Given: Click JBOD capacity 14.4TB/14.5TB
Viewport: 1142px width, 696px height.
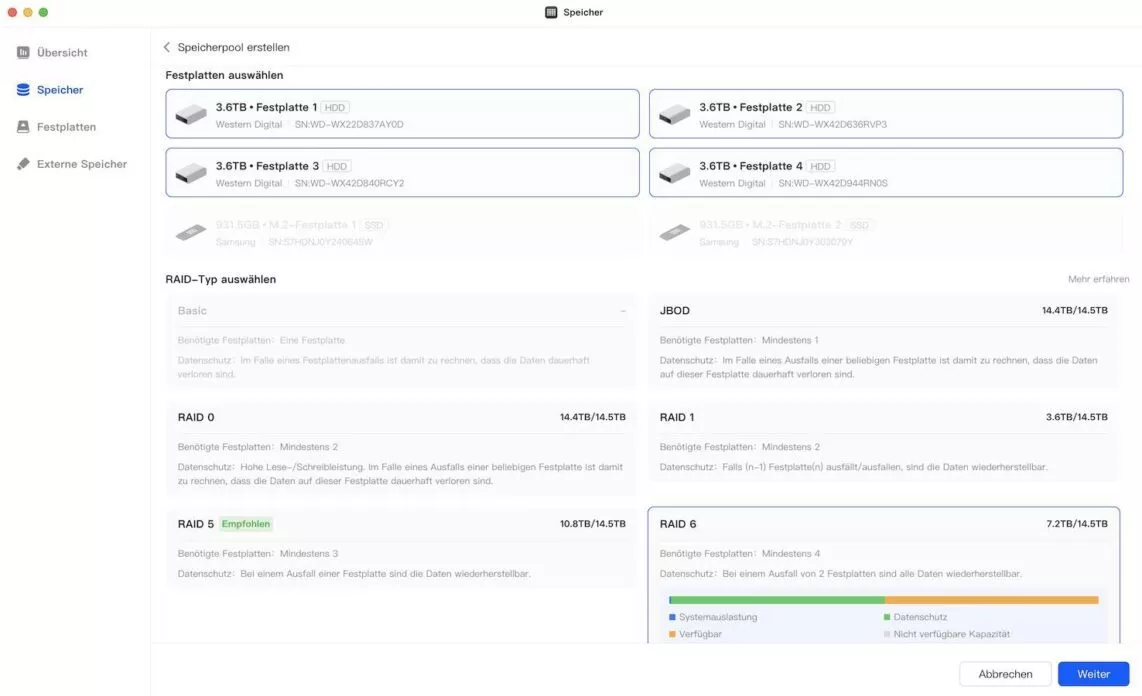Looking at the screenshot, I should coord(1074,310).
